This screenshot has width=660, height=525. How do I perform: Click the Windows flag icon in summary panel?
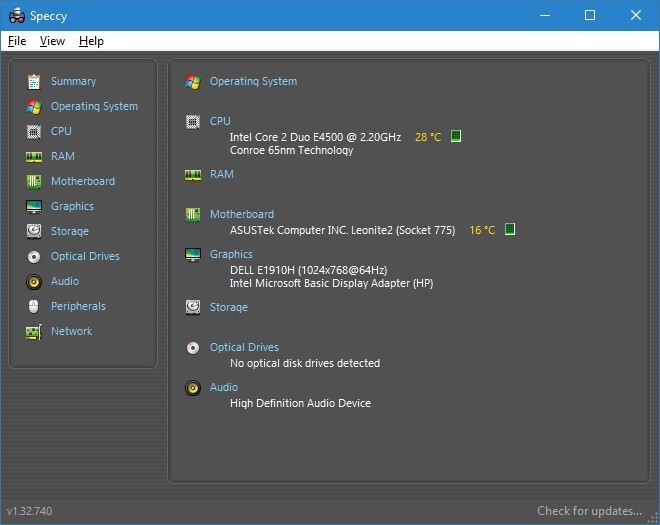coord(193,82)
